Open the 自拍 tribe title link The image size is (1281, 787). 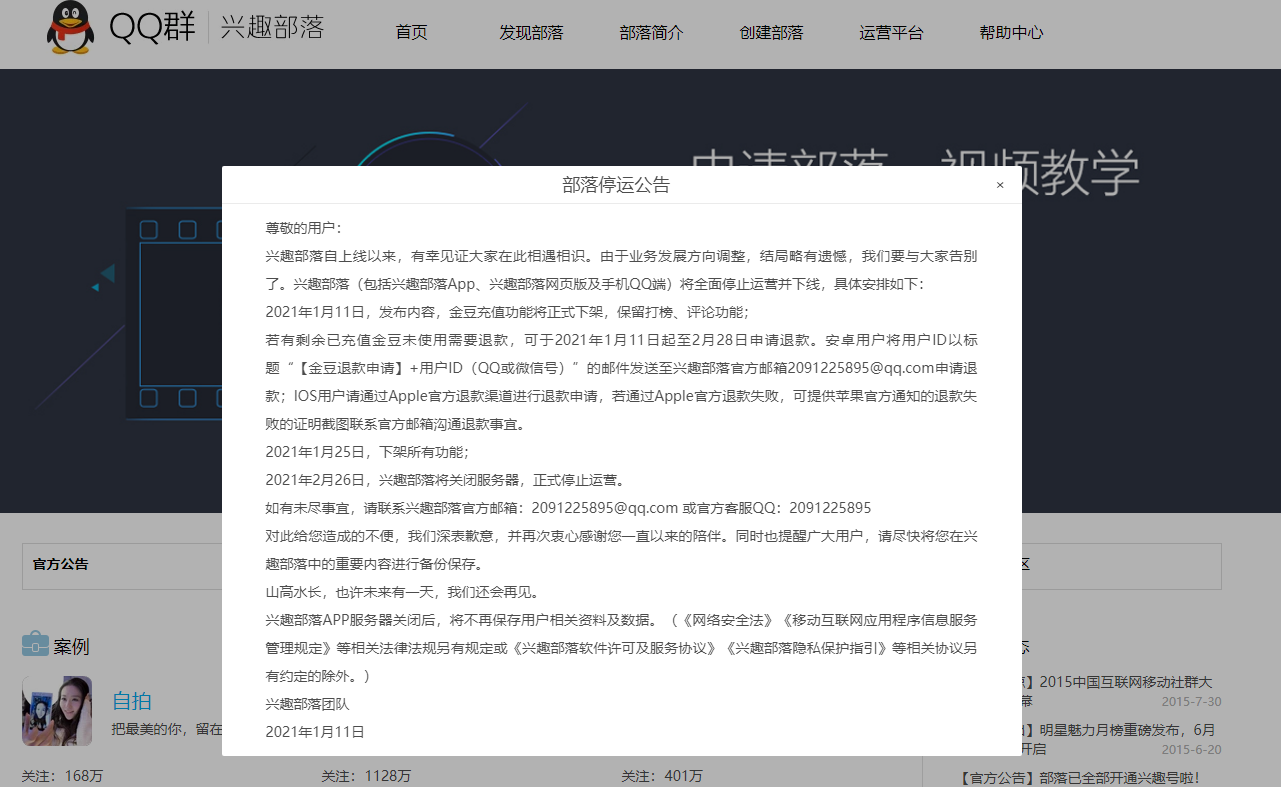coord(132,700)
